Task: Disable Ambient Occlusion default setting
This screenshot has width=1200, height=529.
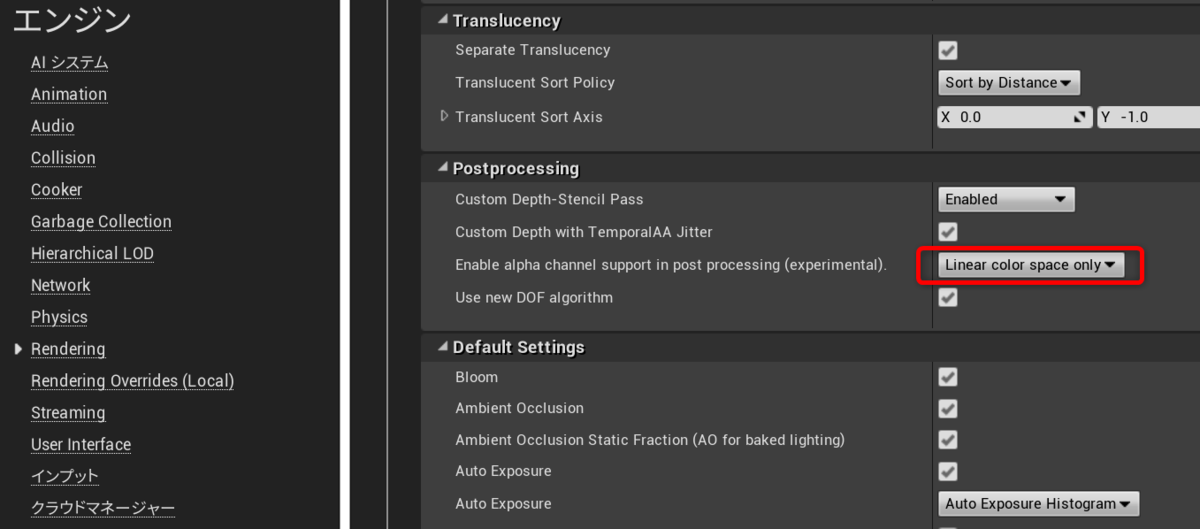Action: pos(947,408)
